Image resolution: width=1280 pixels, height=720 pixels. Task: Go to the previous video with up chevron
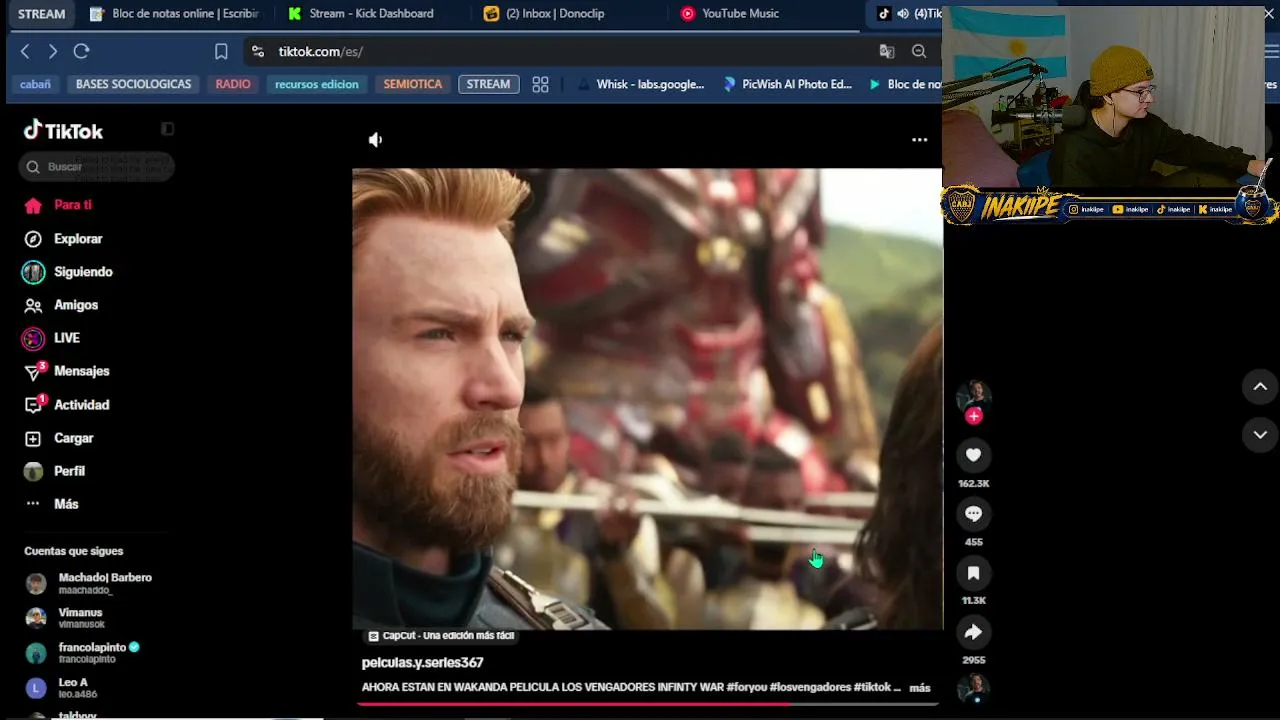(1260, 387)
